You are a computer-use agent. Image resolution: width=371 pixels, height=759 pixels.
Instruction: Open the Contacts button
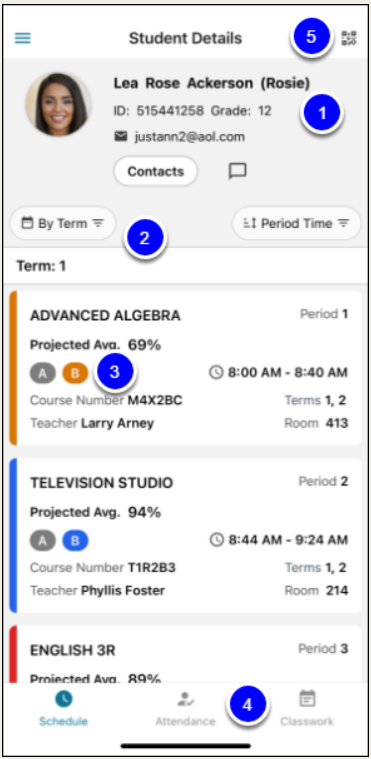[155, 171]
